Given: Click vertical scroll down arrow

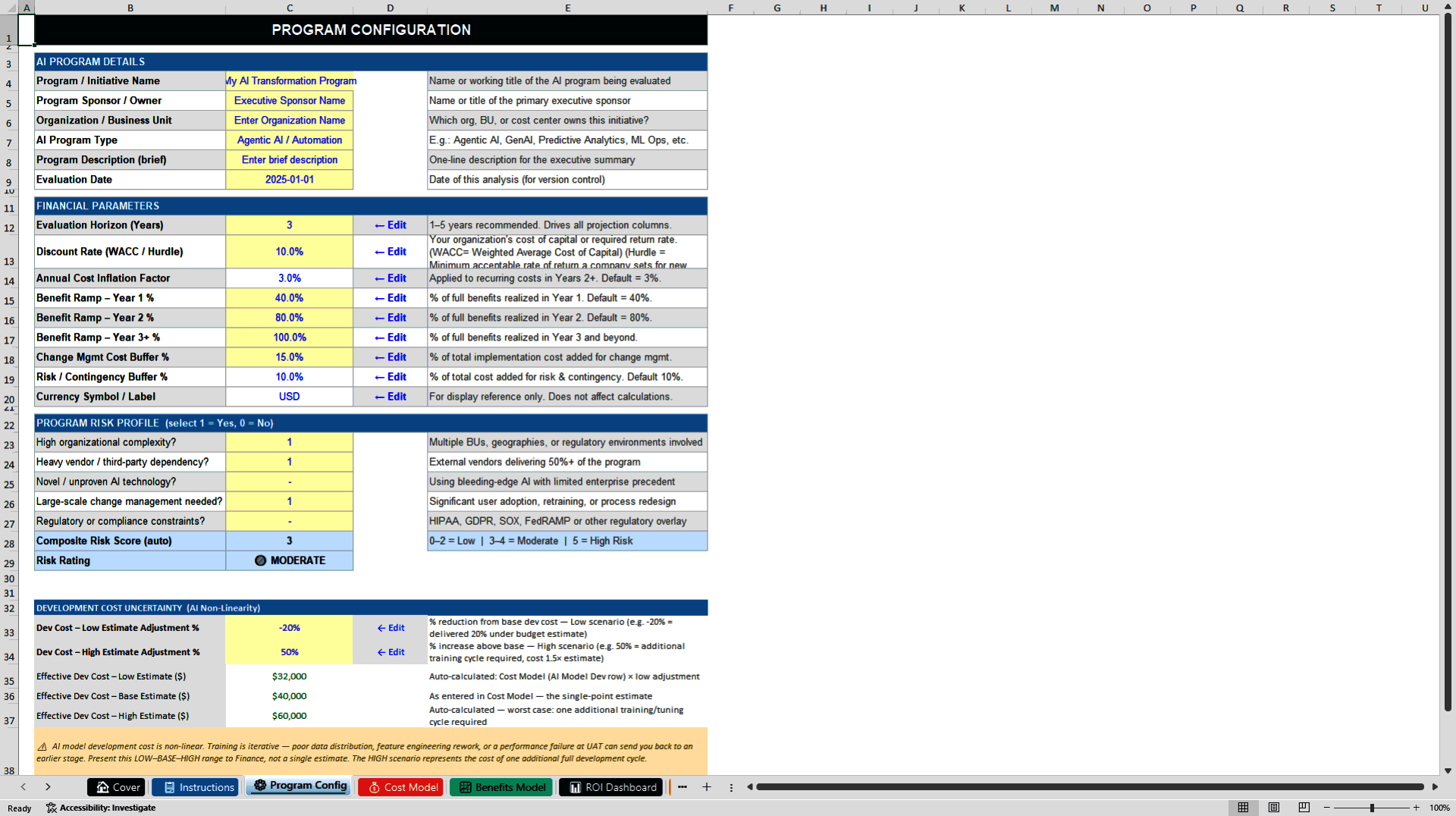Looking at the screenshot, I should tap(1448, 770).
